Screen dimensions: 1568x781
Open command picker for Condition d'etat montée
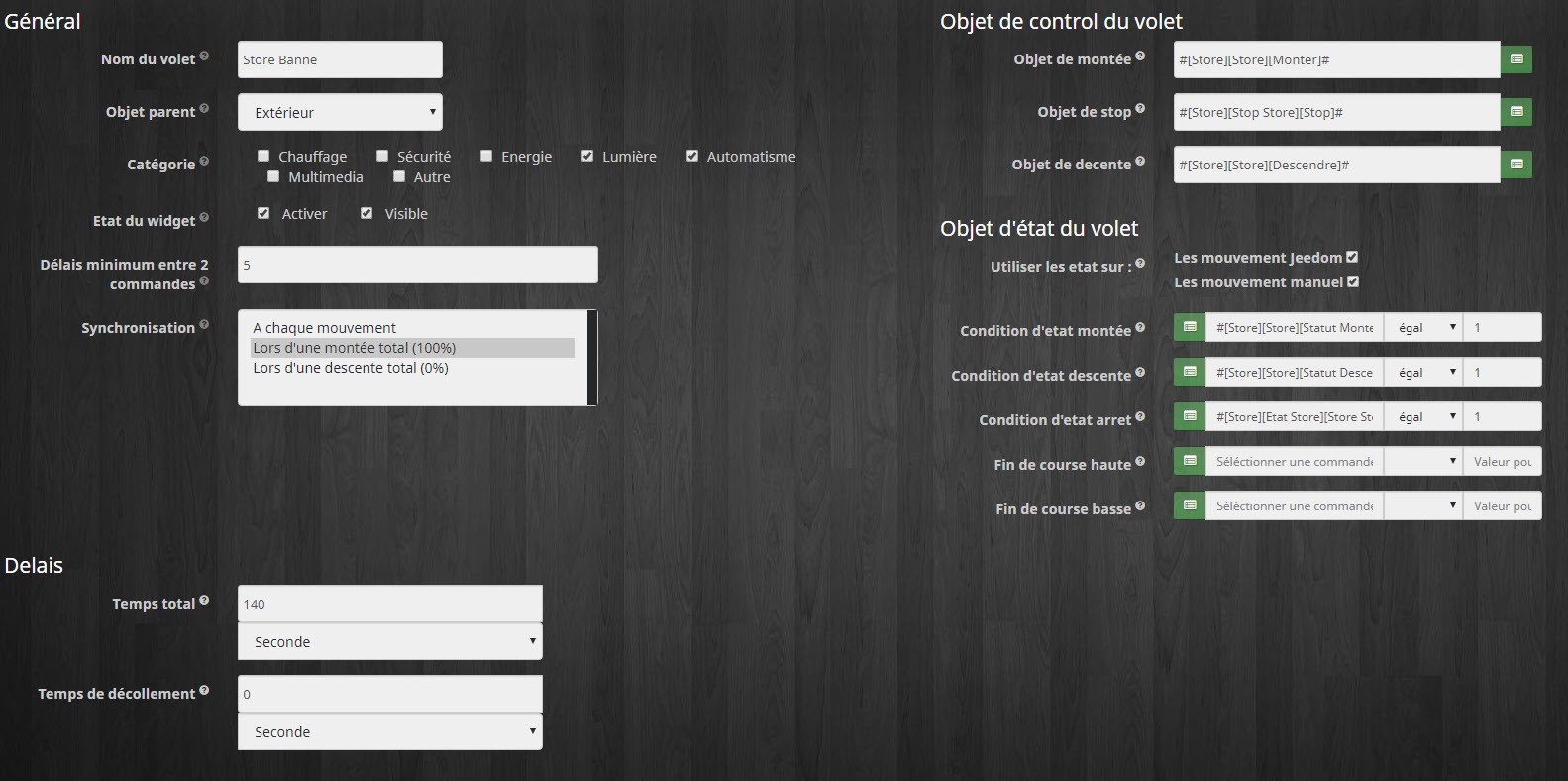coord(1190,327)
